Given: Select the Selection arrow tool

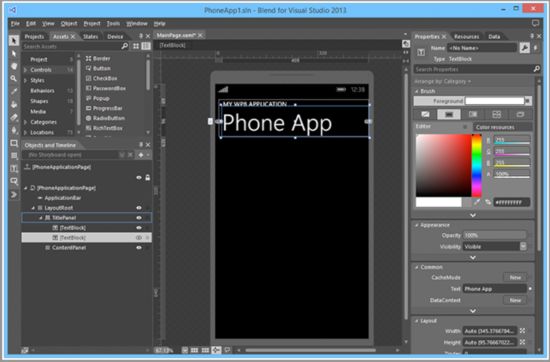Looking at the screenshot, I should point(14,41).
